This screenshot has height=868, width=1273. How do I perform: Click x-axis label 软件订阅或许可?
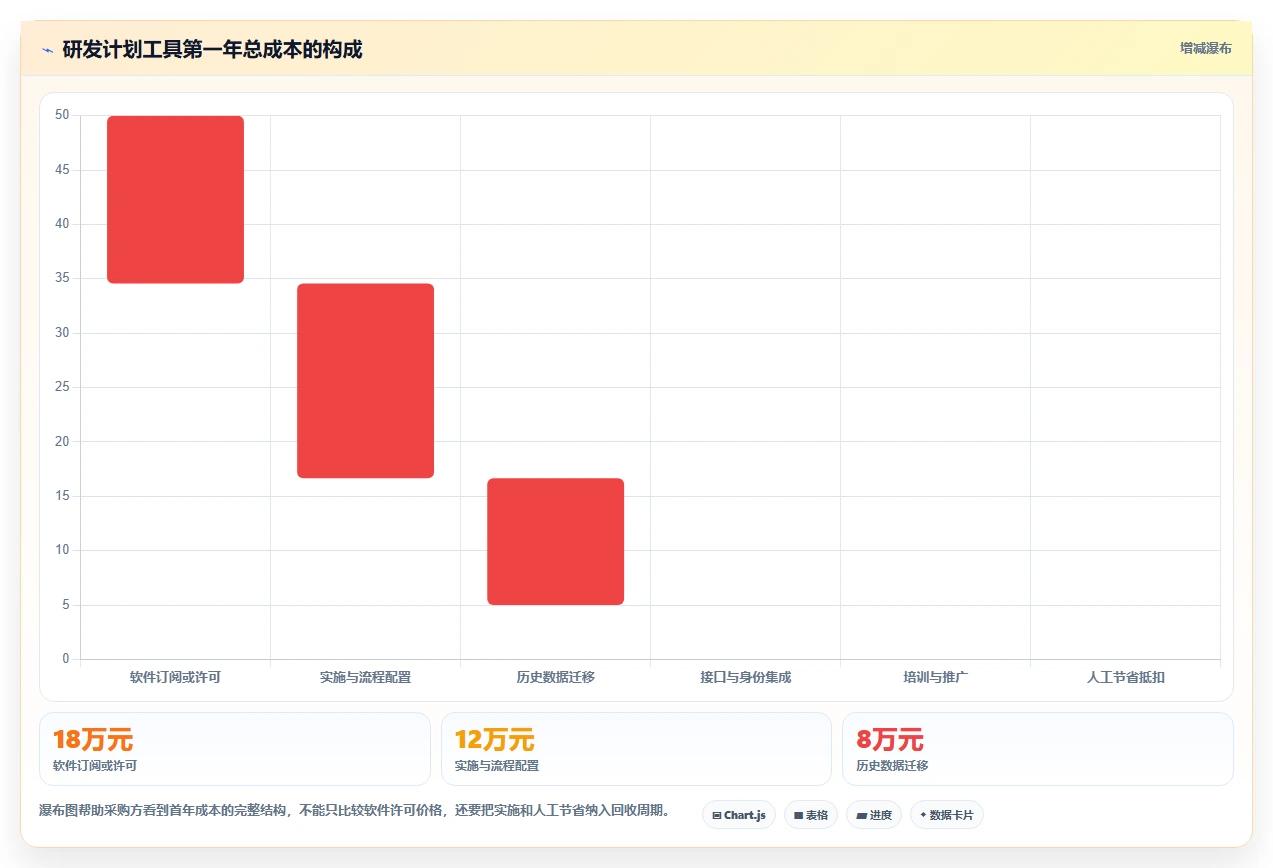pos(175,677)
